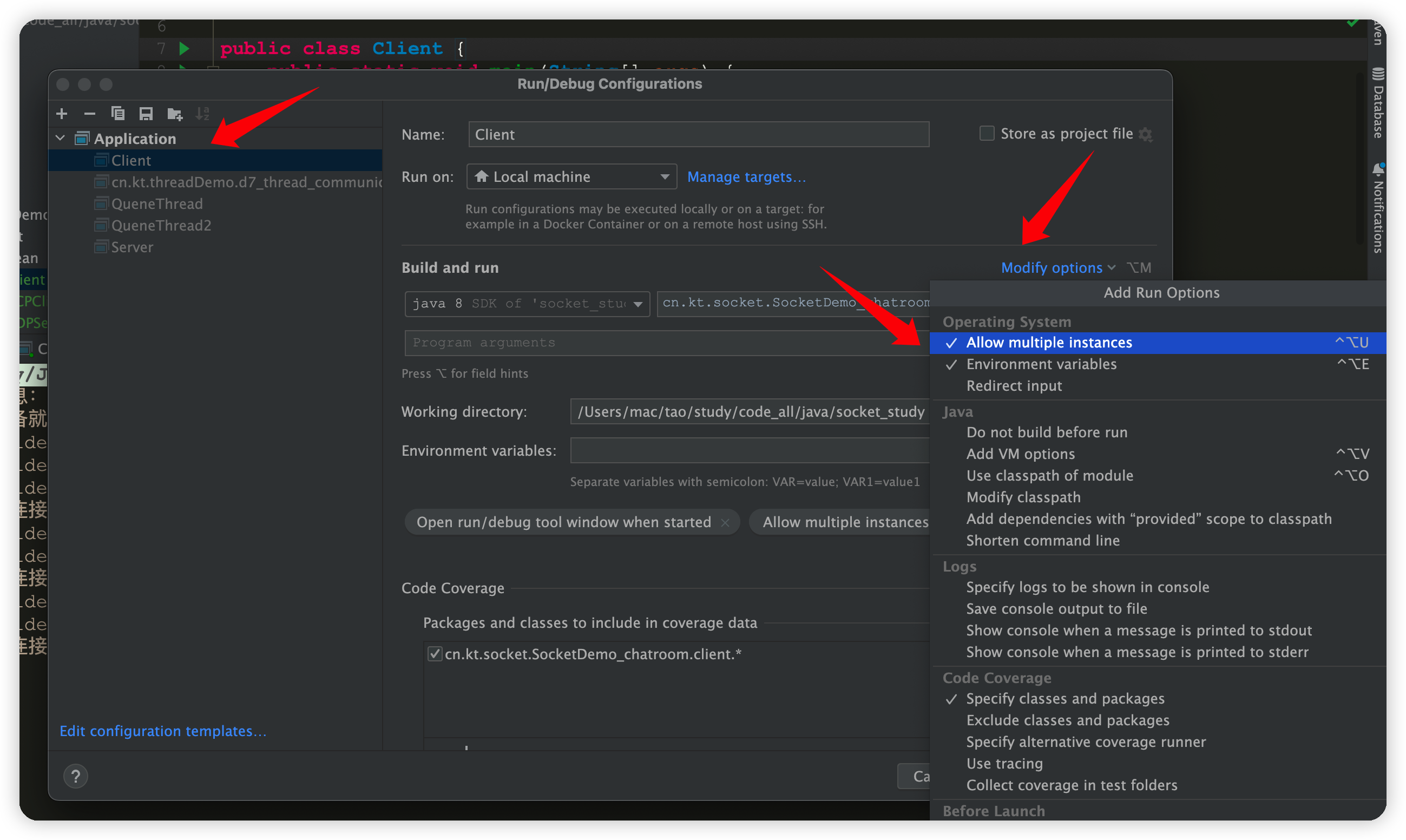Open help with question mark button
Image resolution: width=1406 pixels, height=840 pixels.
click(x=75, y=777)
